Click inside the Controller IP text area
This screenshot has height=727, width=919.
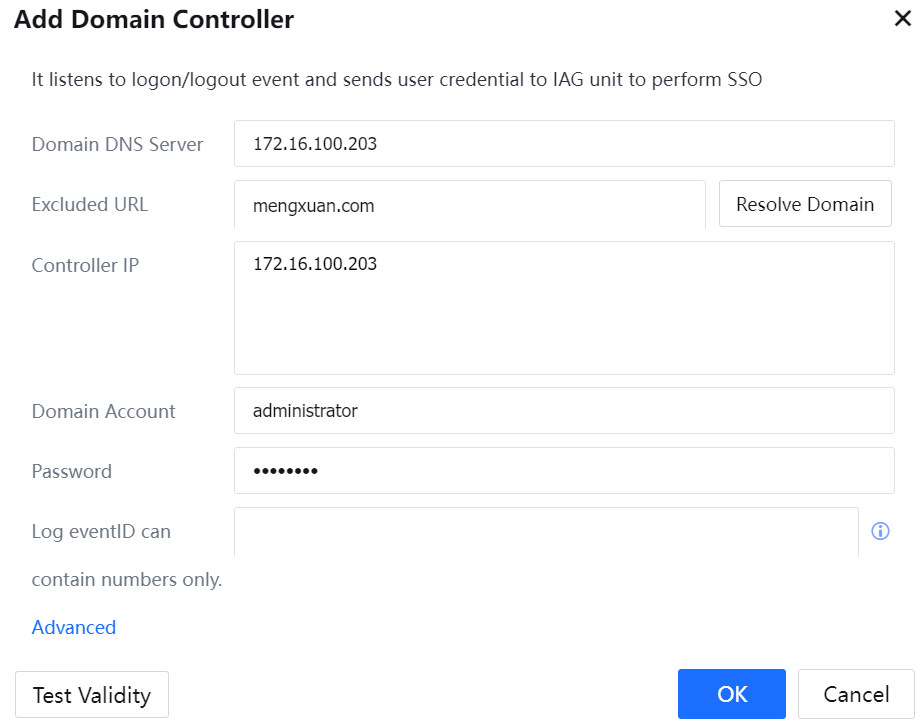tap(564, 308)
